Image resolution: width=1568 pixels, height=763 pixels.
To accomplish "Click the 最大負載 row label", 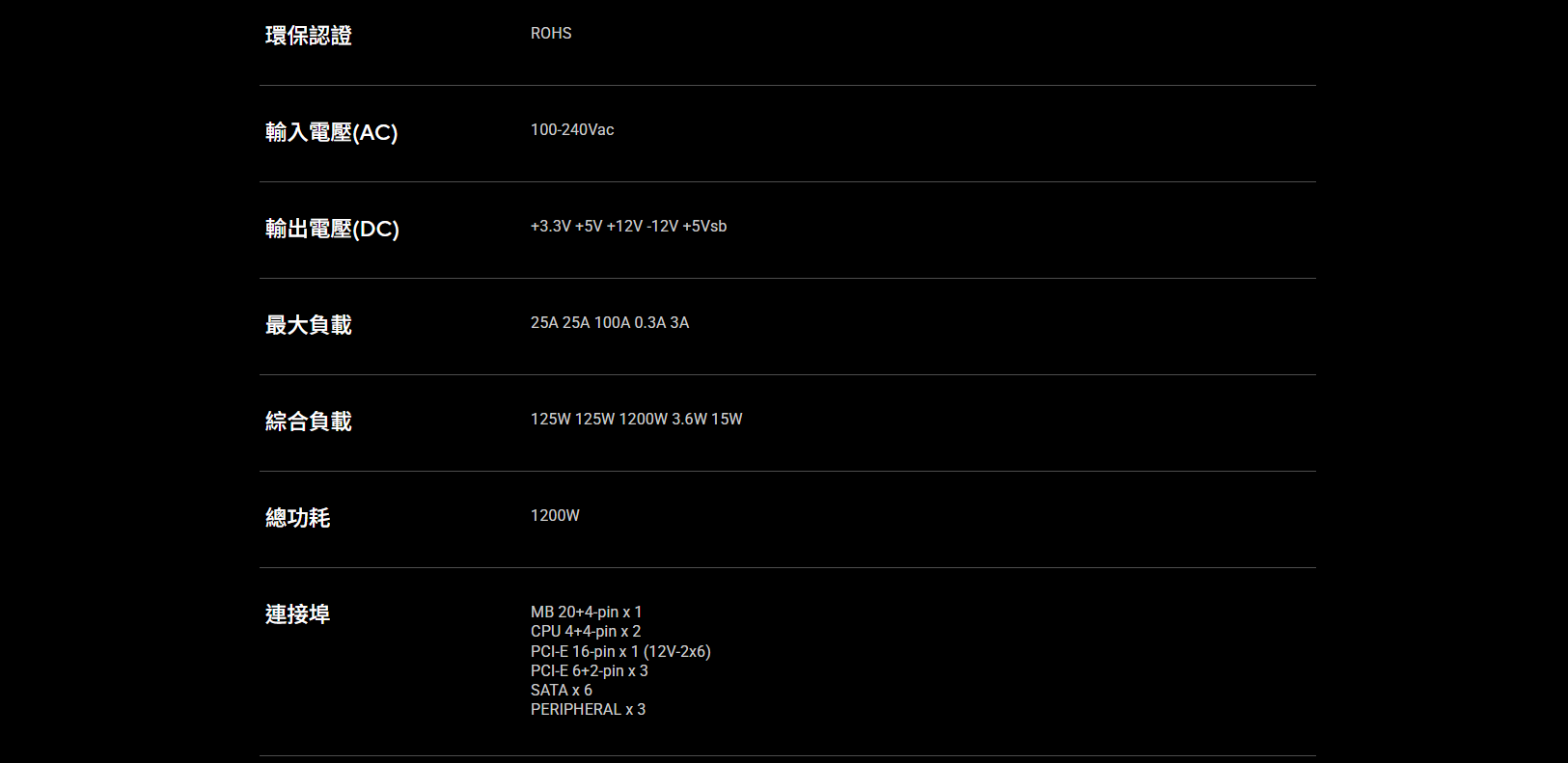I will (x=309, y=325).
